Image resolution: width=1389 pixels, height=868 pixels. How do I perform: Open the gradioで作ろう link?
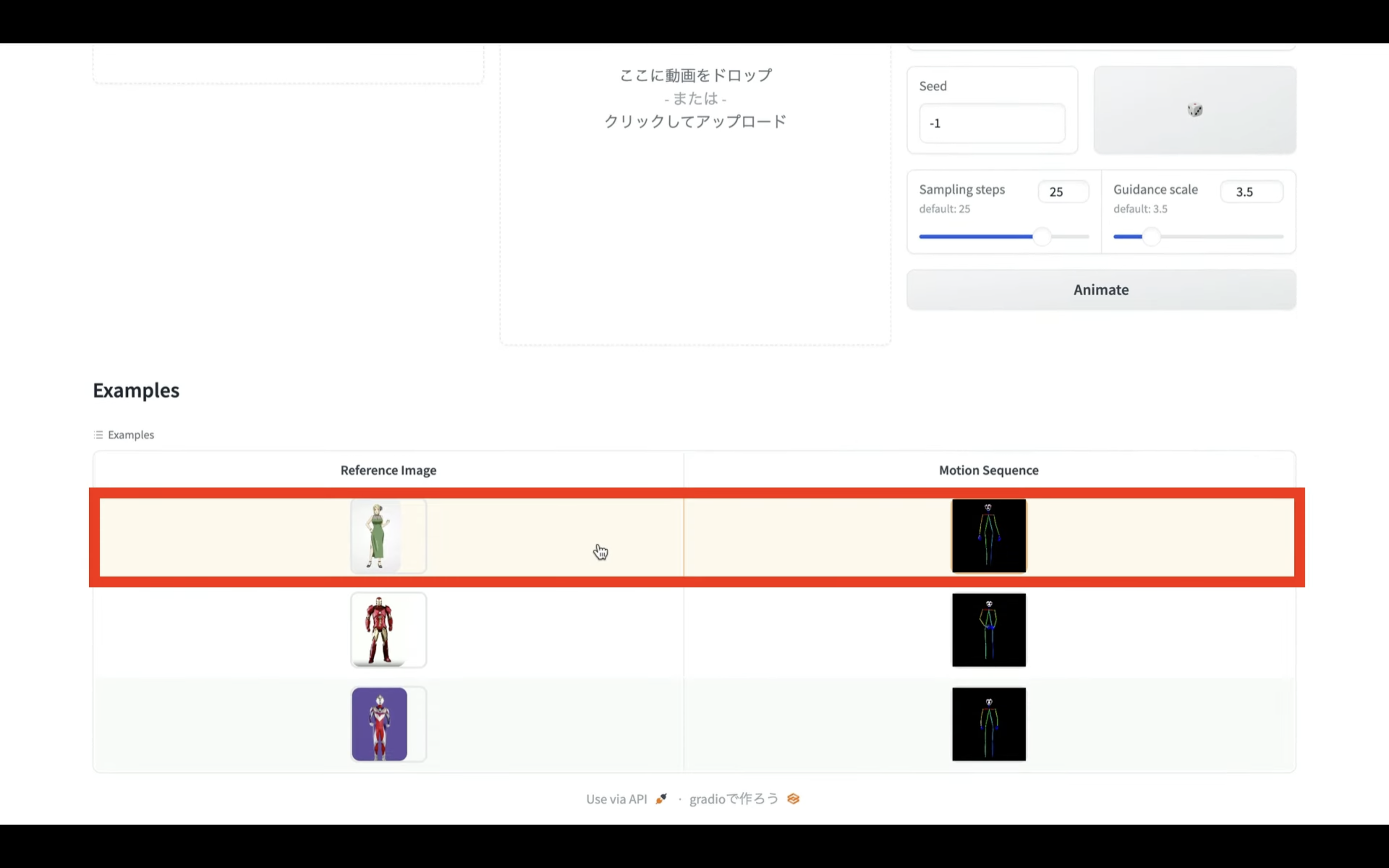(x=744, y=799)
